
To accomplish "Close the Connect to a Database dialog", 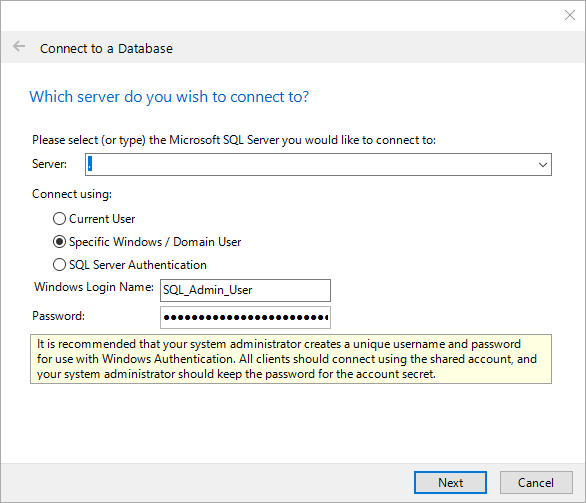I will [570, 15].
